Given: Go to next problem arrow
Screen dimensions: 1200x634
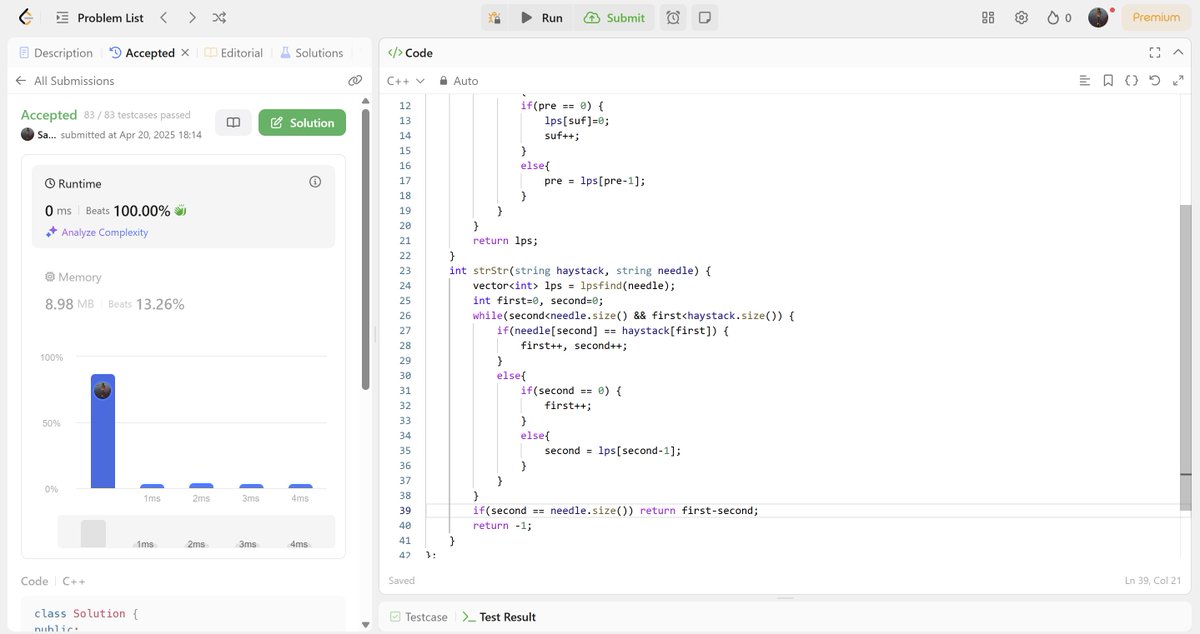Looking at the screenshot, I should [x=192, y=17].
